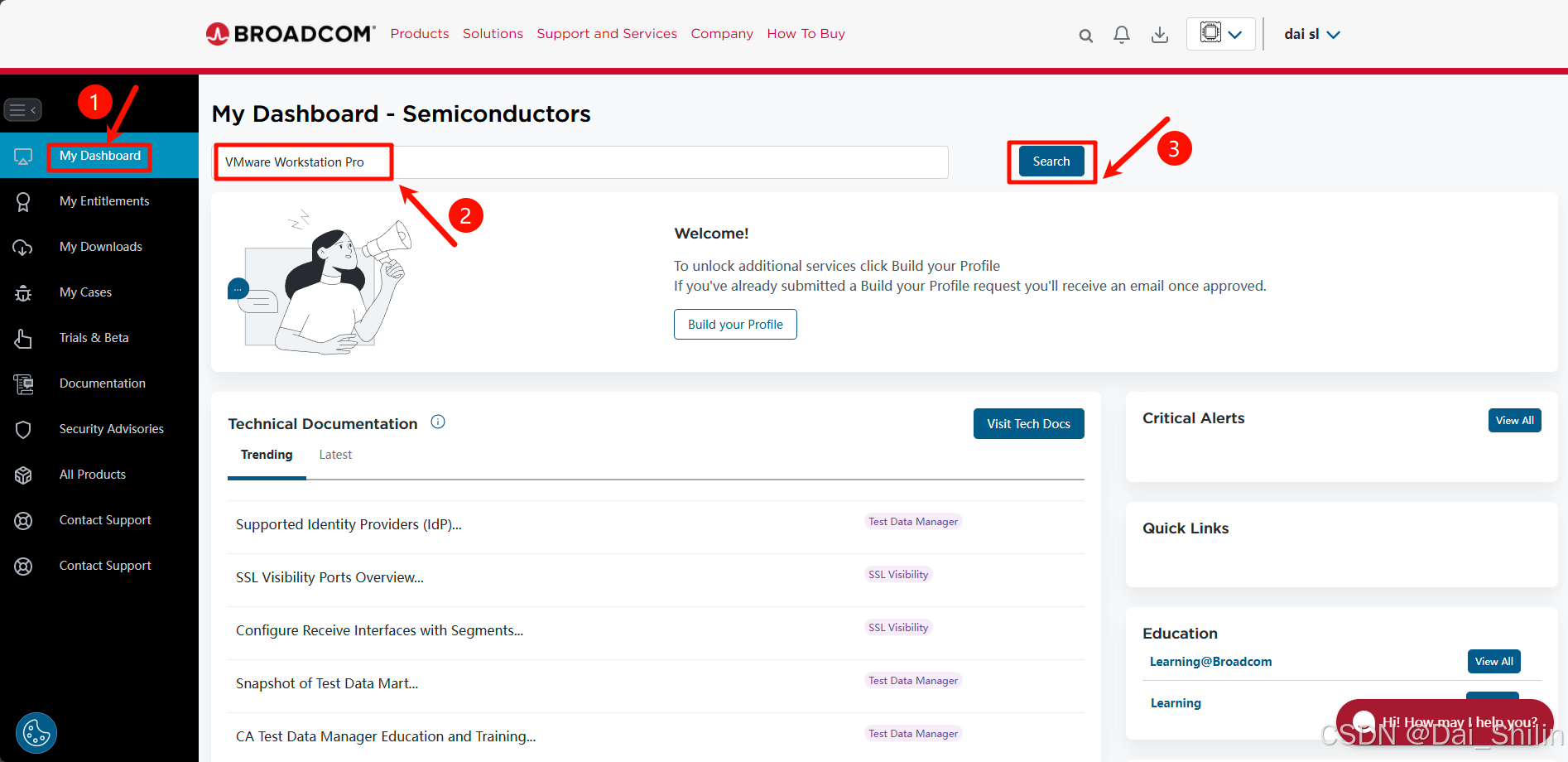View Security Advisories
The image size is (1568, 762).
click(112, 429)
